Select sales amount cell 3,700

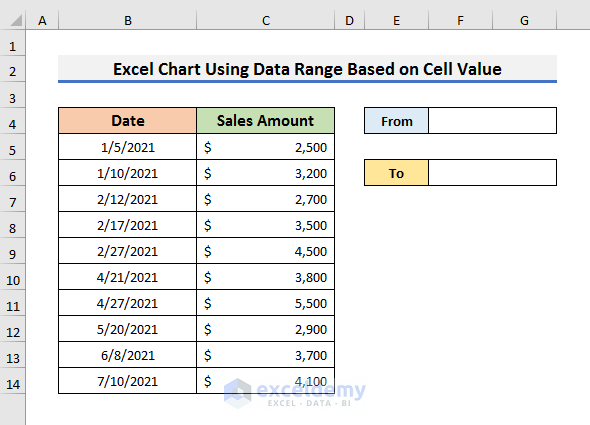point(265,355)
